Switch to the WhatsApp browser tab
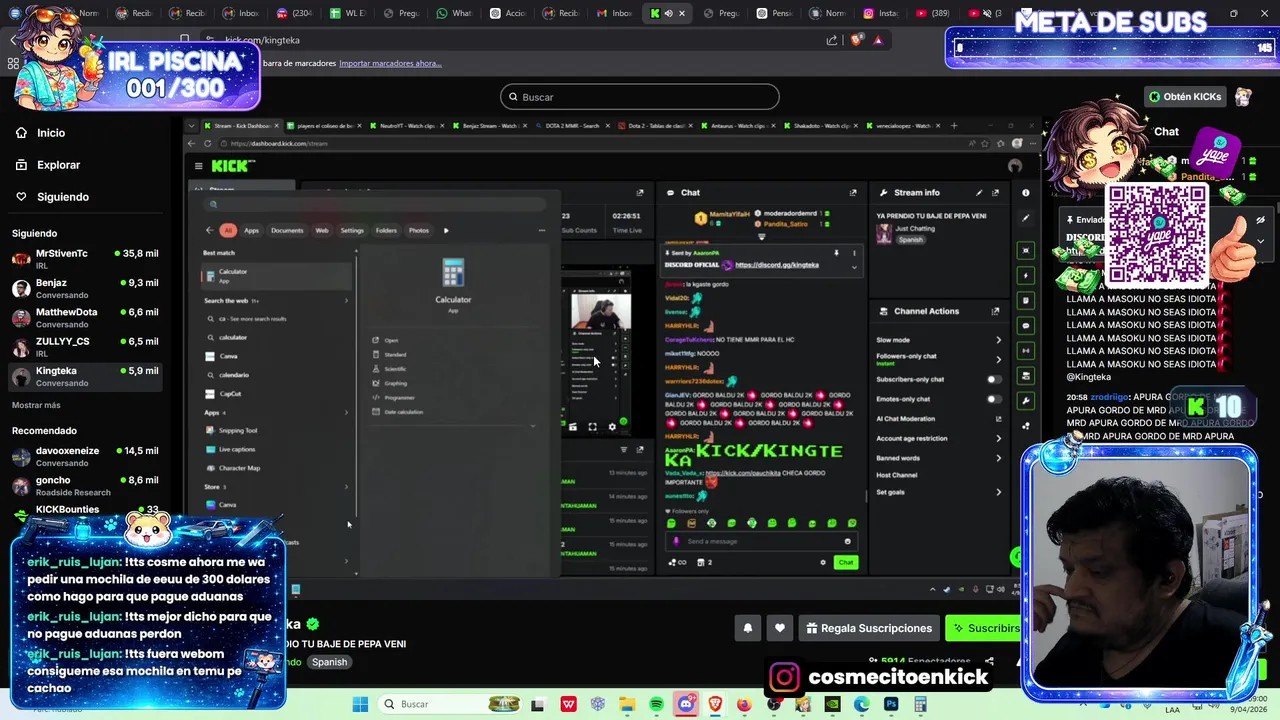 pyautogui.click(x=454, y=13)
